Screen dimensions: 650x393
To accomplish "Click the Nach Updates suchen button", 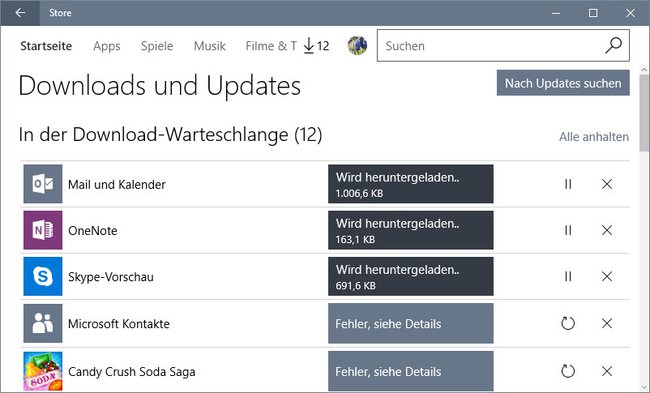I will 563,83.
